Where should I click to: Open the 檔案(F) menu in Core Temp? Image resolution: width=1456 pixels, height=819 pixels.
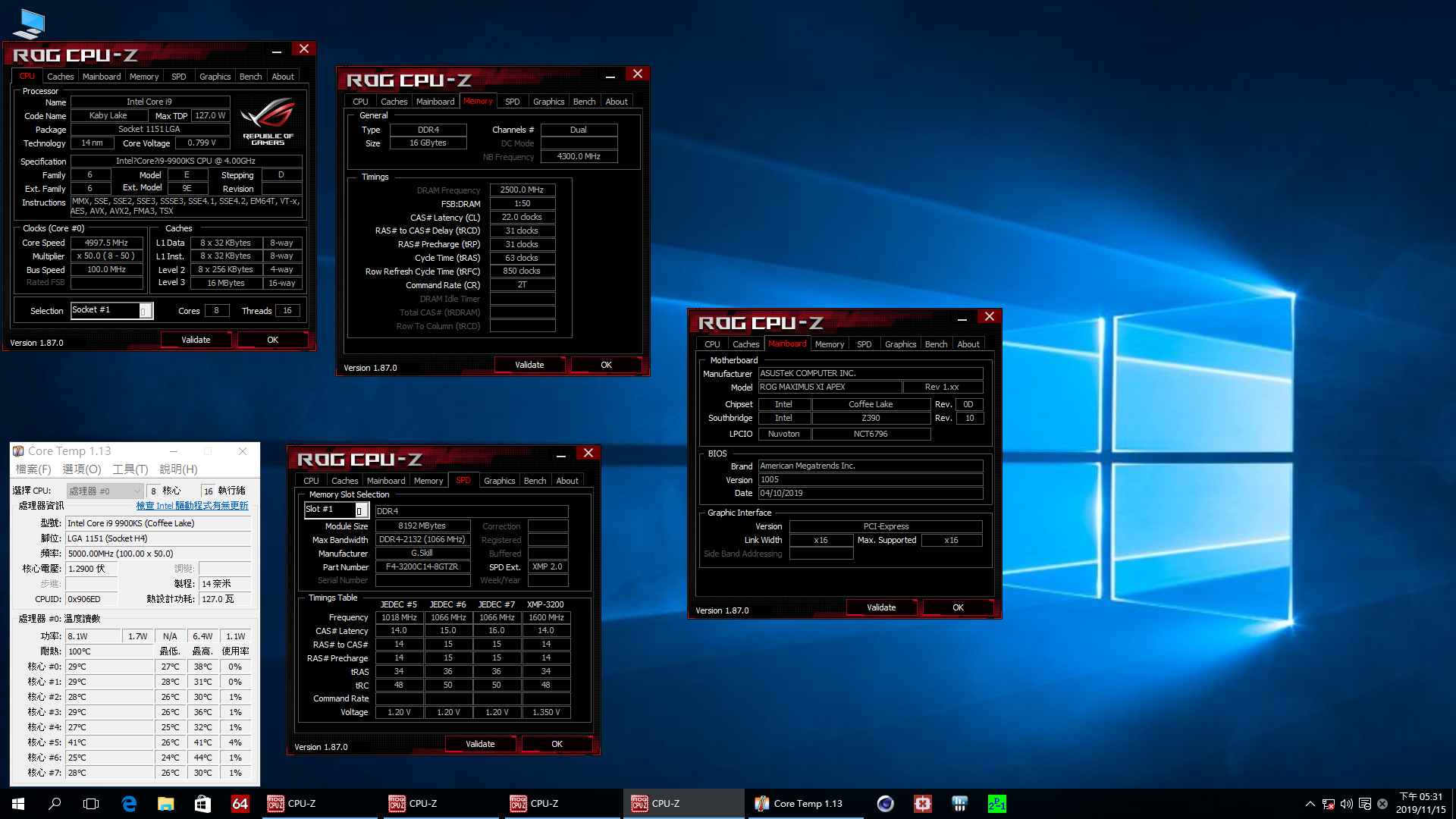[x=33, y=469]
